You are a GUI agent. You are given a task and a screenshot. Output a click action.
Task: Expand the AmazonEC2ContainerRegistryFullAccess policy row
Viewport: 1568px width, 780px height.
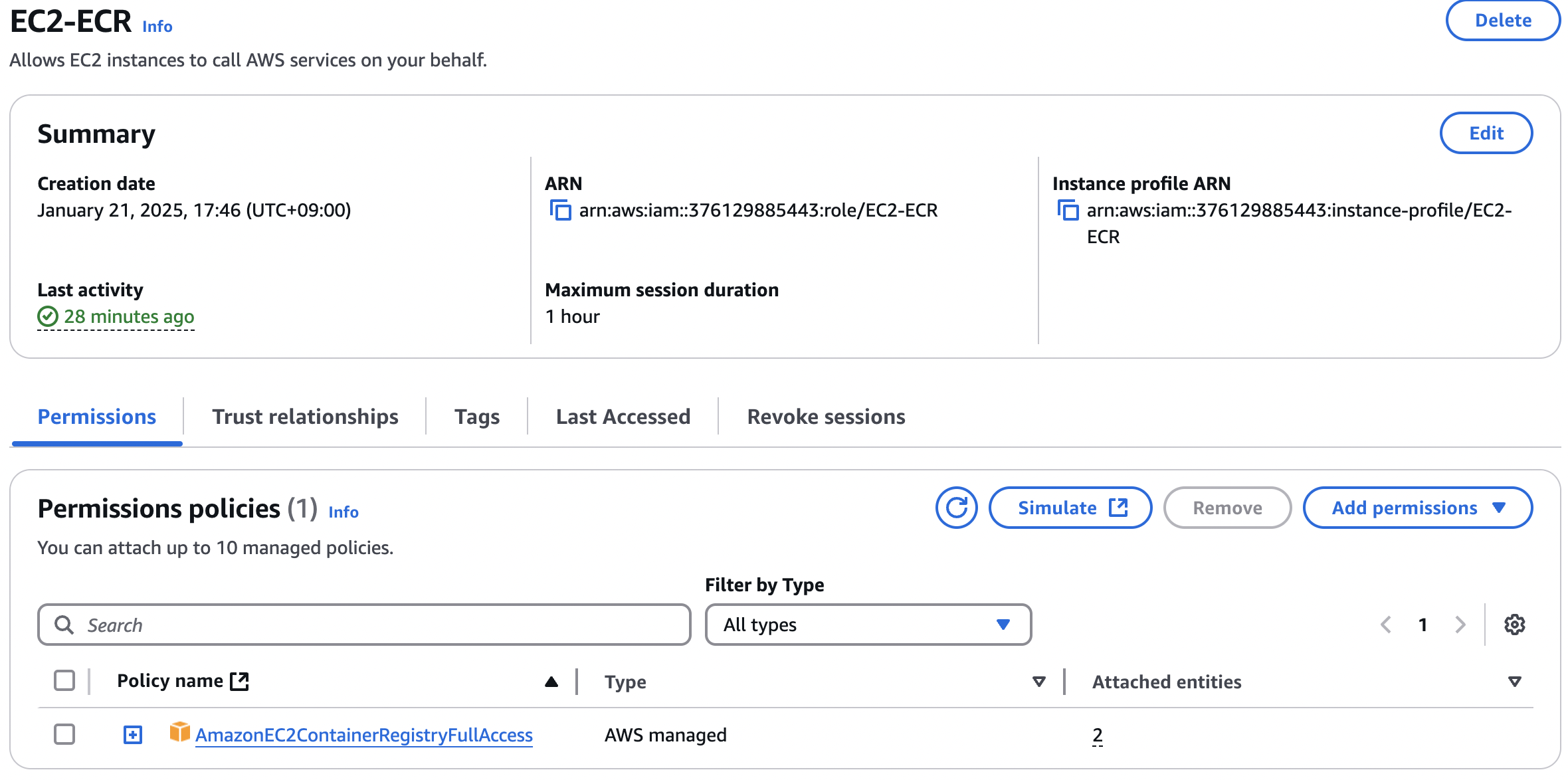coord(133,735)
